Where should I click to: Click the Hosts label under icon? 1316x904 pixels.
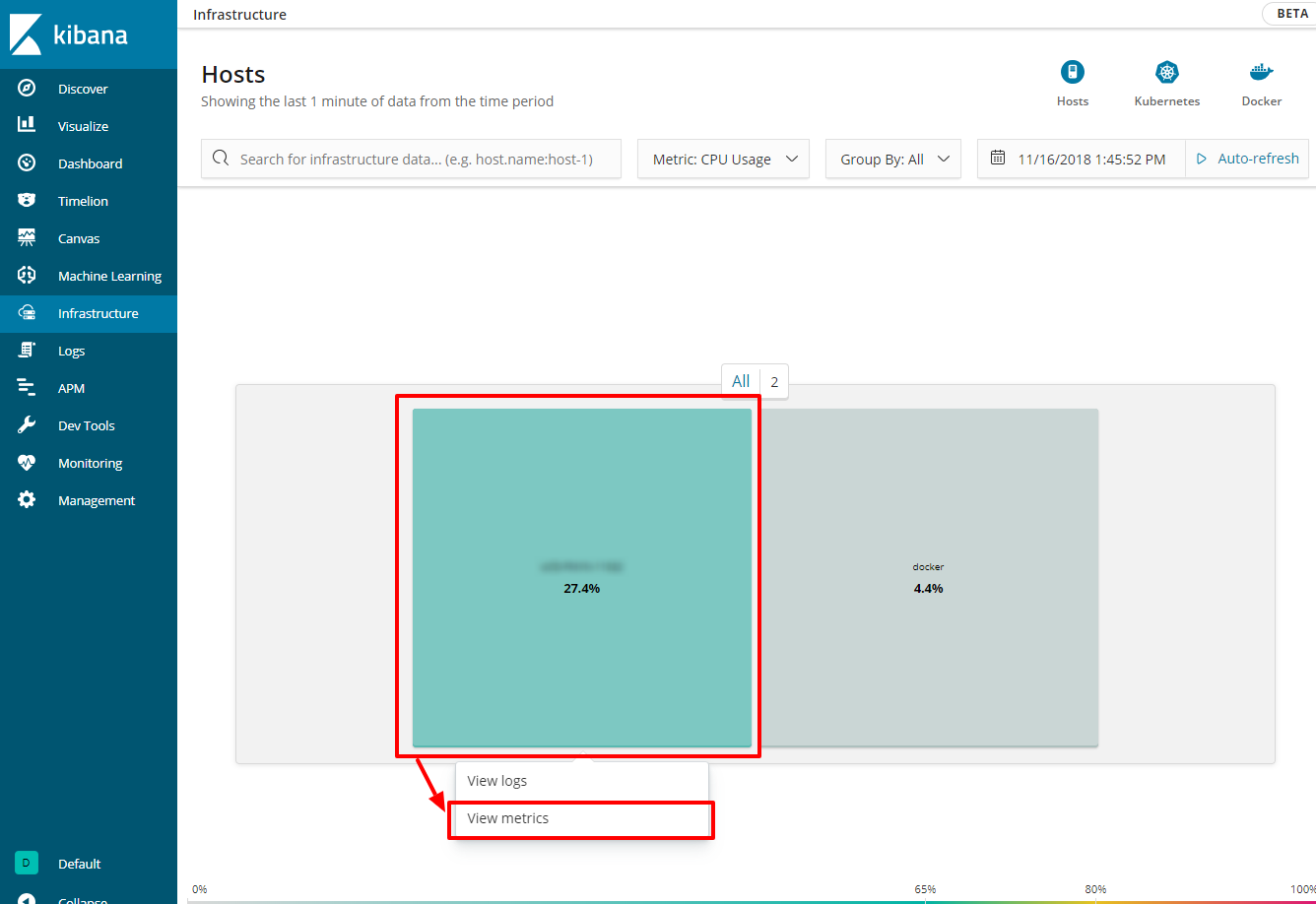coord(1073,101)
